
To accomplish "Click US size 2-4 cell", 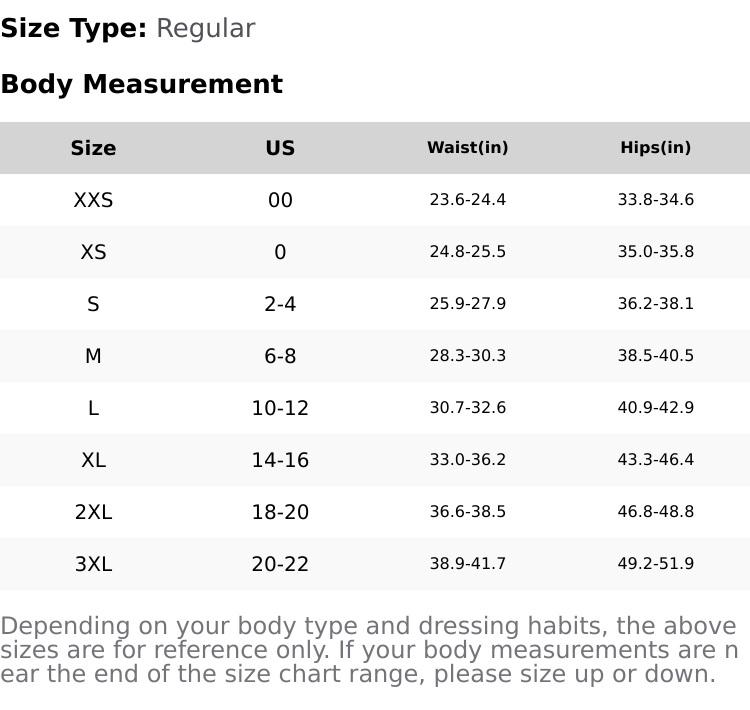I will tap(280, 304).
